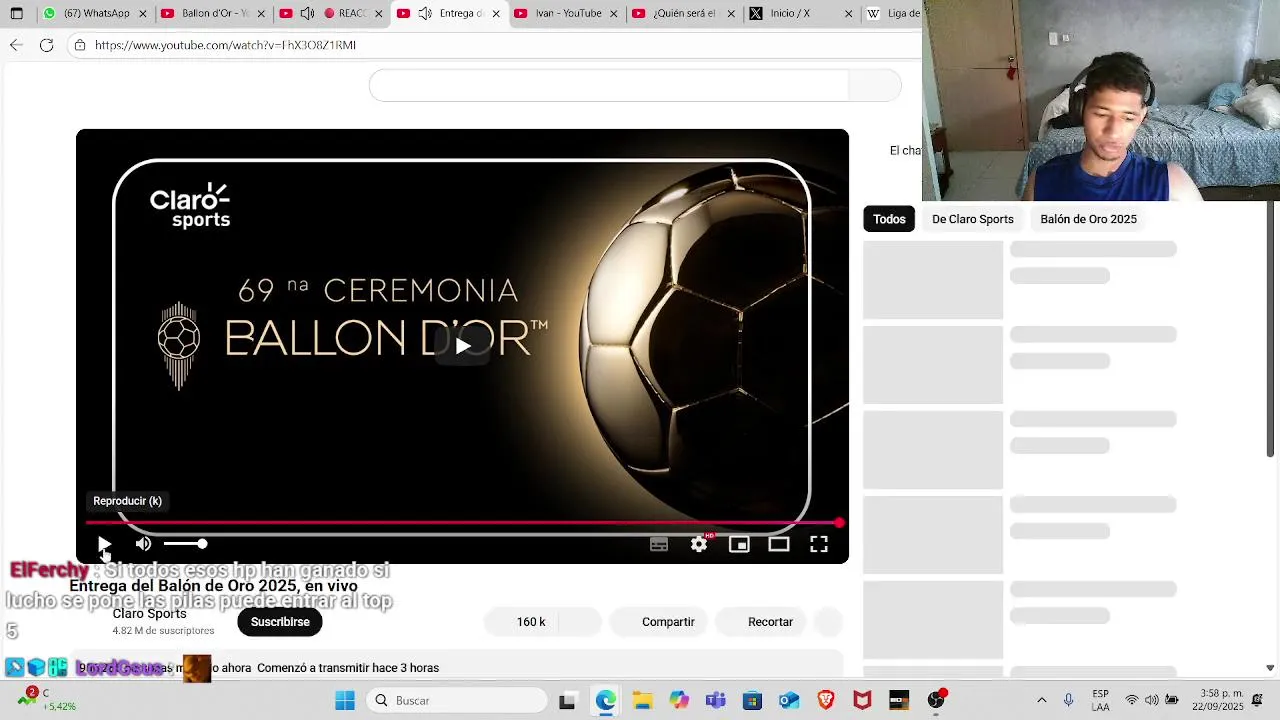Toggle subtitles in the video player
1280x720 pixels.
coord(659,544)
